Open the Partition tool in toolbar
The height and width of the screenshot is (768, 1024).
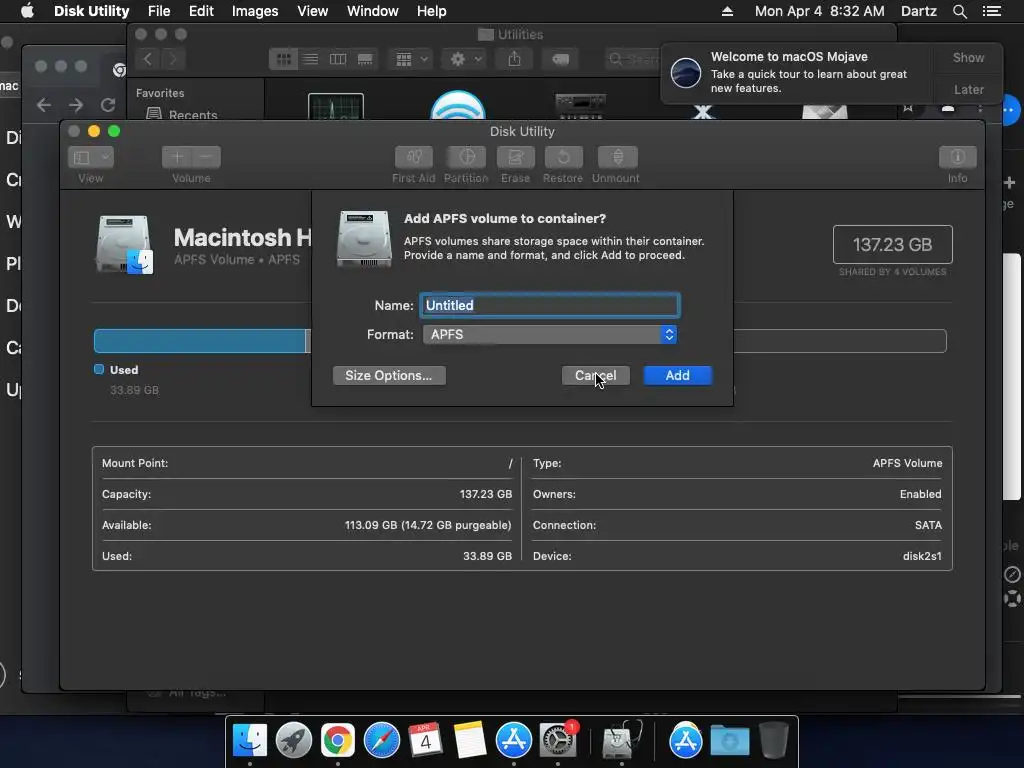coord(466,157)
